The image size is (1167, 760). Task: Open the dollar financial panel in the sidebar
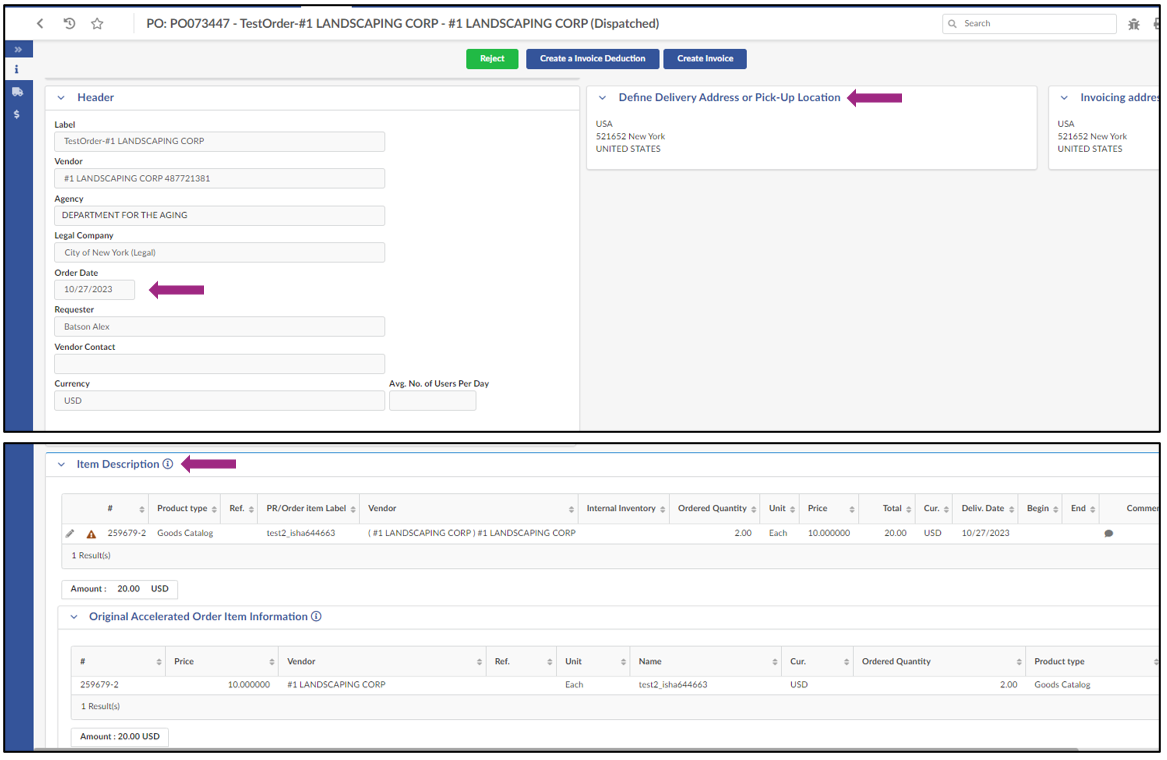coord(16,113)
